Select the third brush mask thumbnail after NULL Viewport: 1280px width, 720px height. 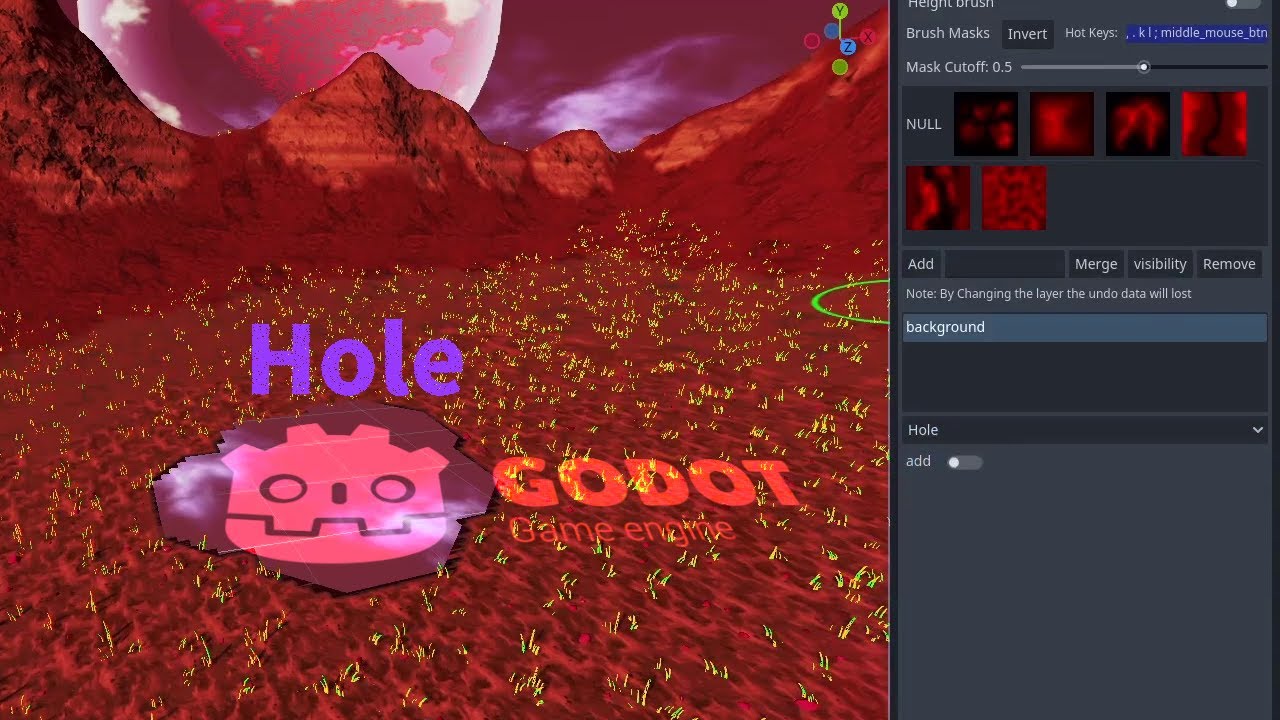tap(1138, 124)
